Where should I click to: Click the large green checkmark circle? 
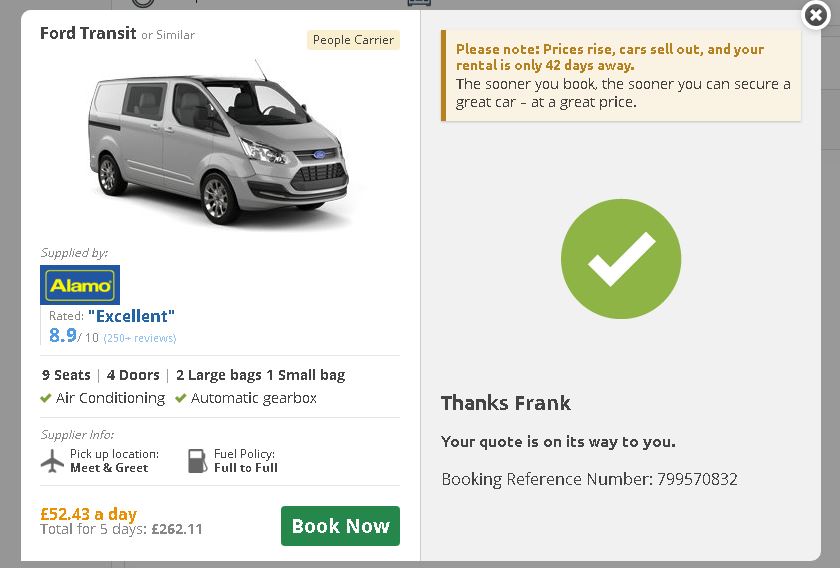point(621,259)
